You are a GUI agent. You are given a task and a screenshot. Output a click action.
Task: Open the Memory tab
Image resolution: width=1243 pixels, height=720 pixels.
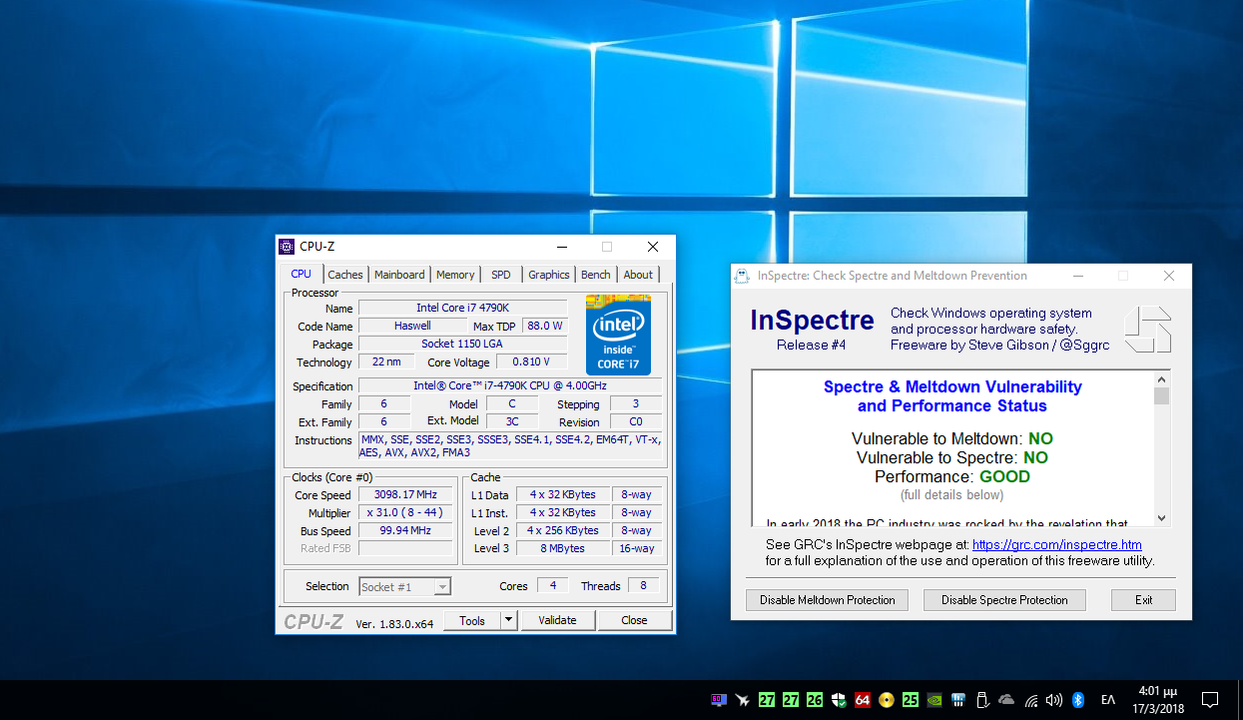pyautogui.click(x=455, y=275)
